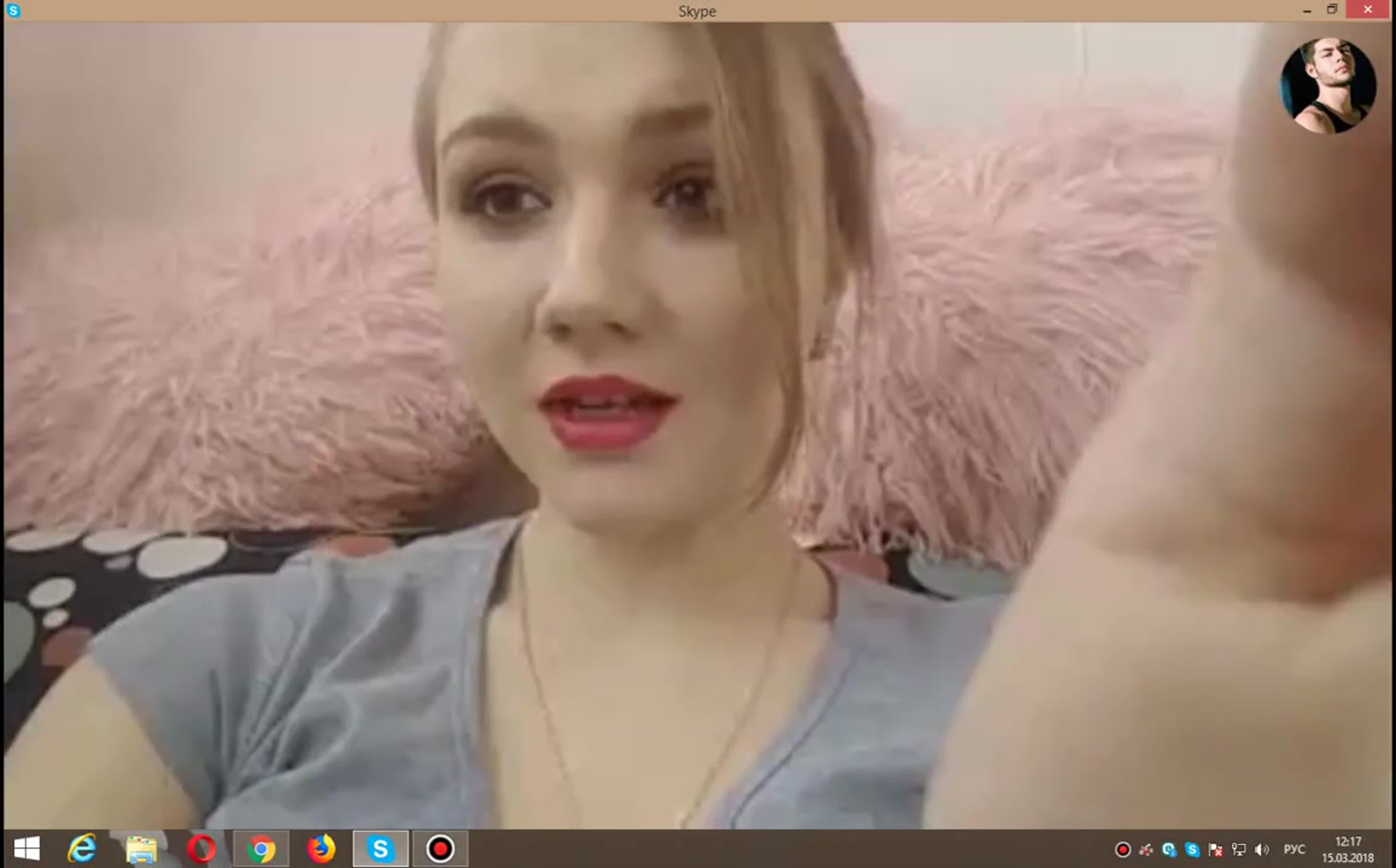Click the red recording tray icon
The width and height of the screenshot is (1396, 868).
tap(1123, 849)
